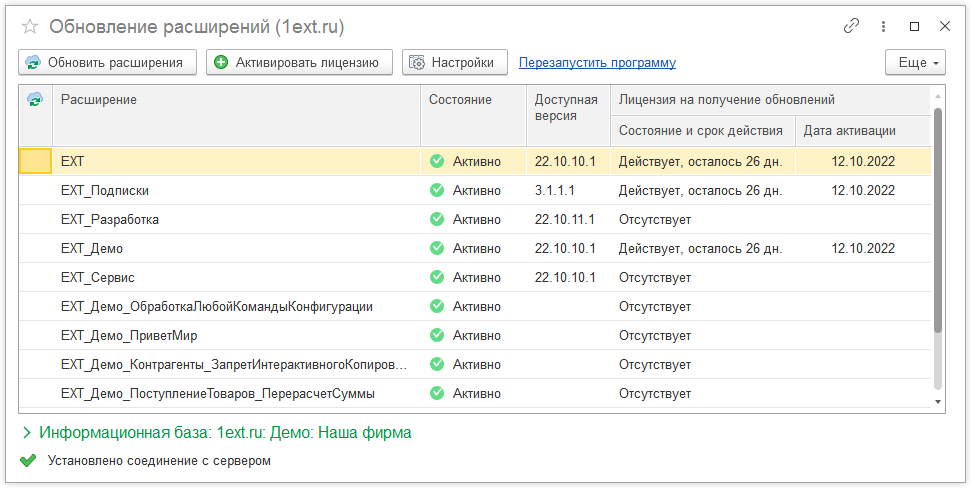Image resolution: width=972 pixels, height=489 pixels.
Task: Sort by Расширение column header
Action: pos(236,115)
